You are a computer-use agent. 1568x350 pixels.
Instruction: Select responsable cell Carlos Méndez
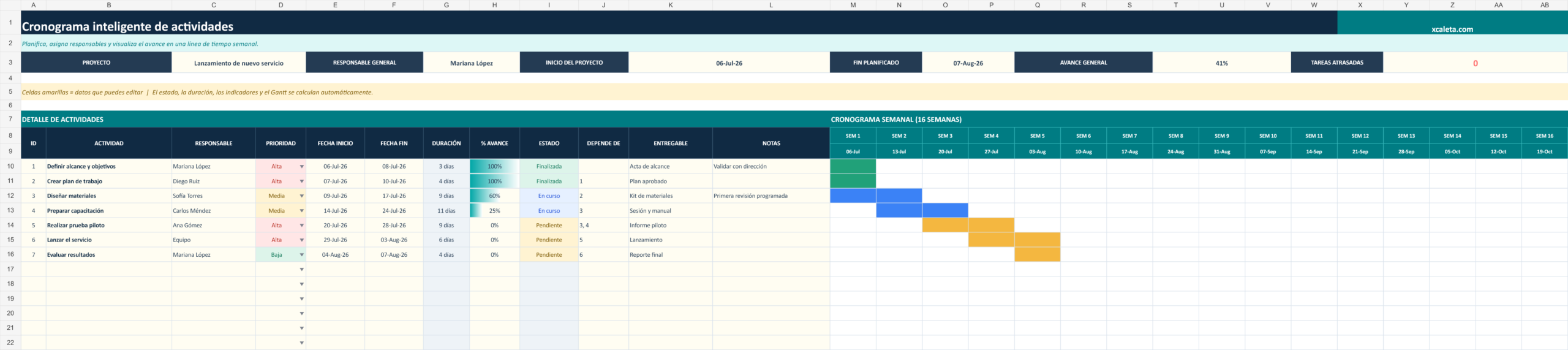coord(214,210)
